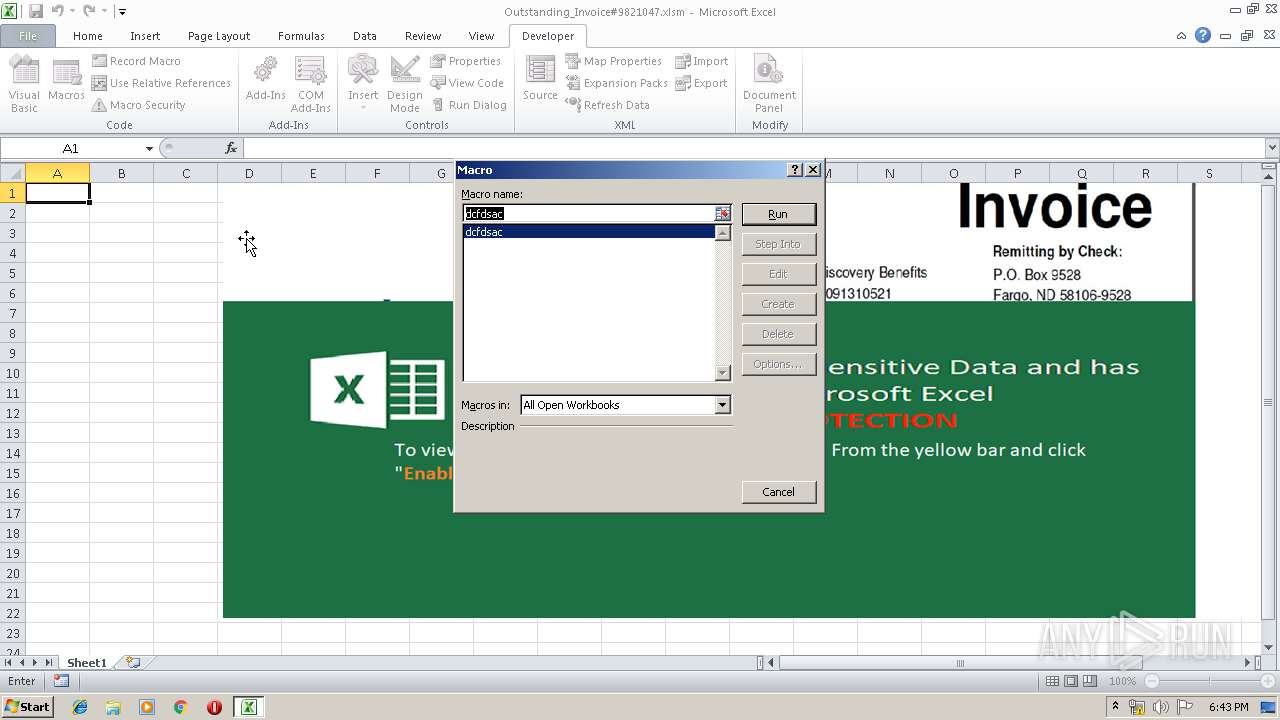Click the 100% zoom level

pos(1122,681)
